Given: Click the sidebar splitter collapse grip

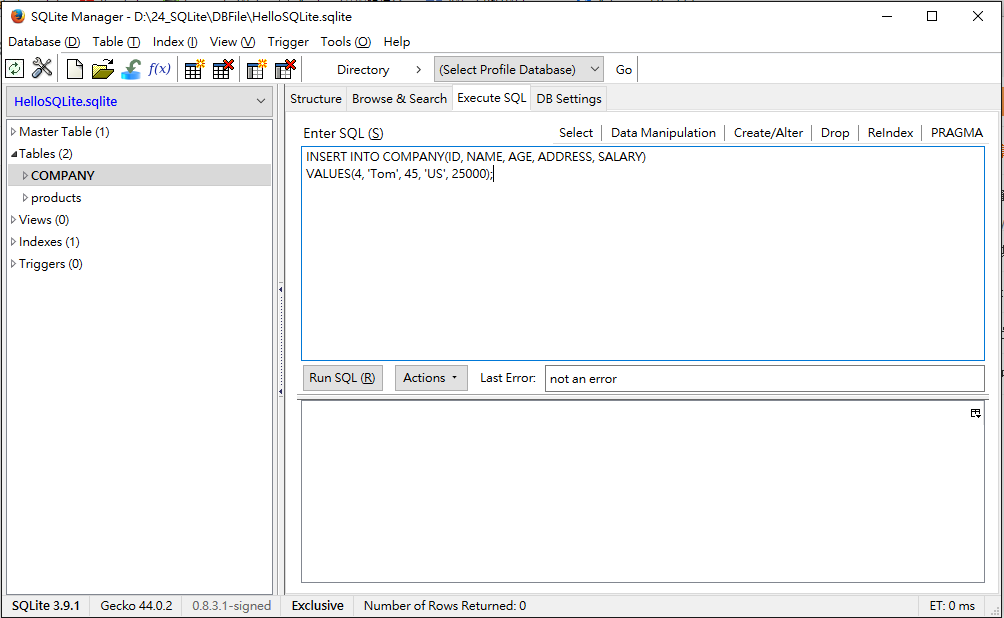Looking at the screenshot, I should [x=280, y=340].
